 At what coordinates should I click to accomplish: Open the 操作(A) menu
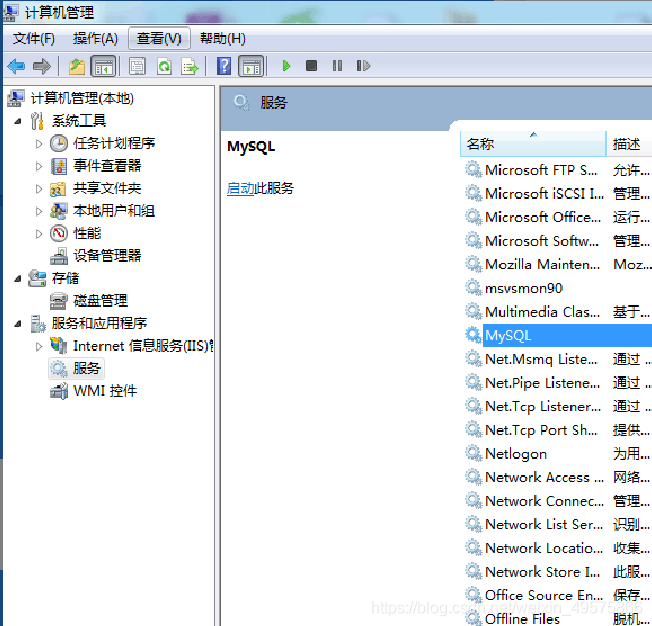point(95,39)
